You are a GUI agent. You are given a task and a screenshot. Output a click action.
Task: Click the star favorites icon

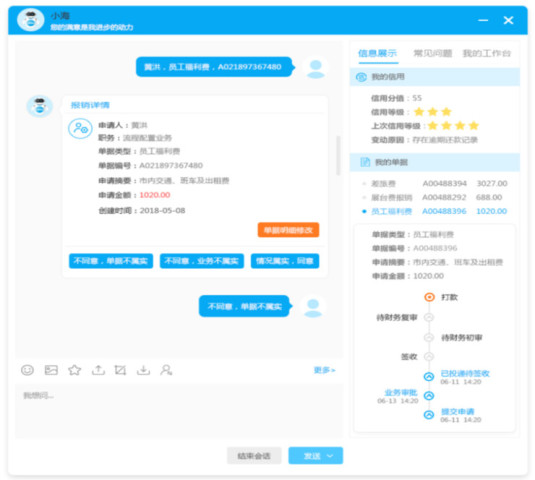pos(74,370)
